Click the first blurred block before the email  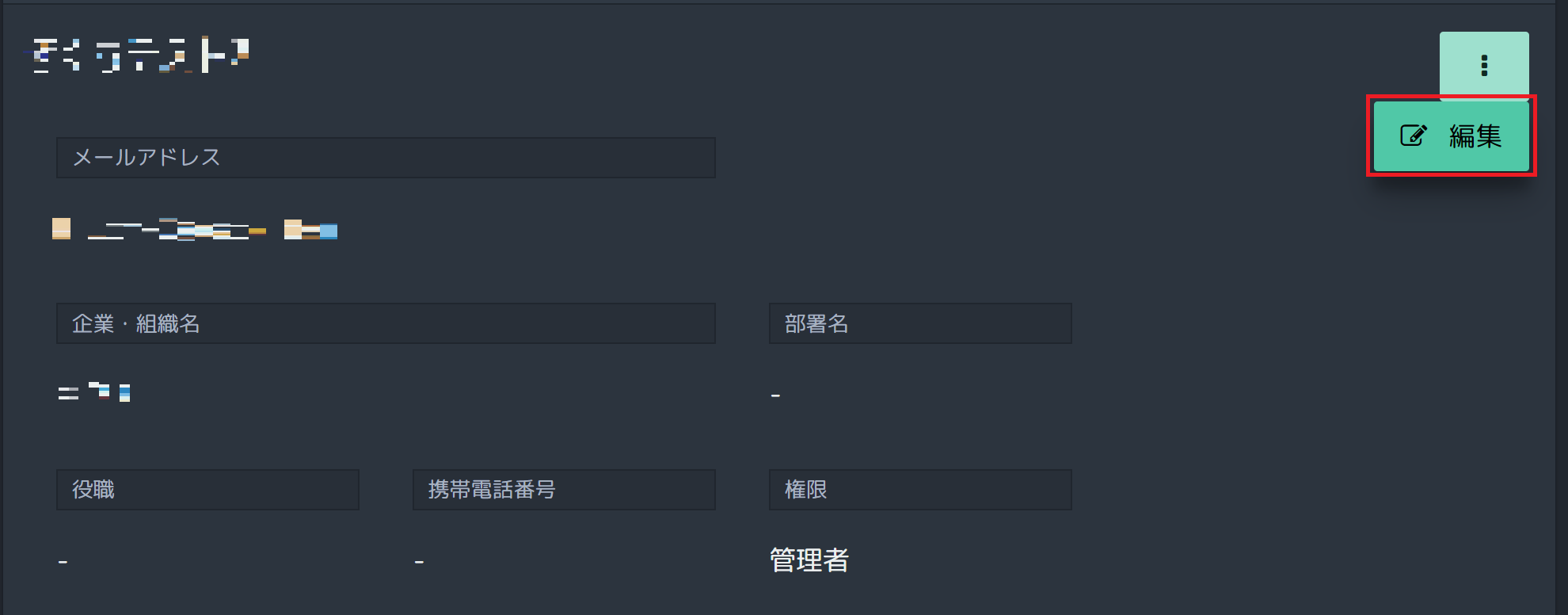point(61,229)
